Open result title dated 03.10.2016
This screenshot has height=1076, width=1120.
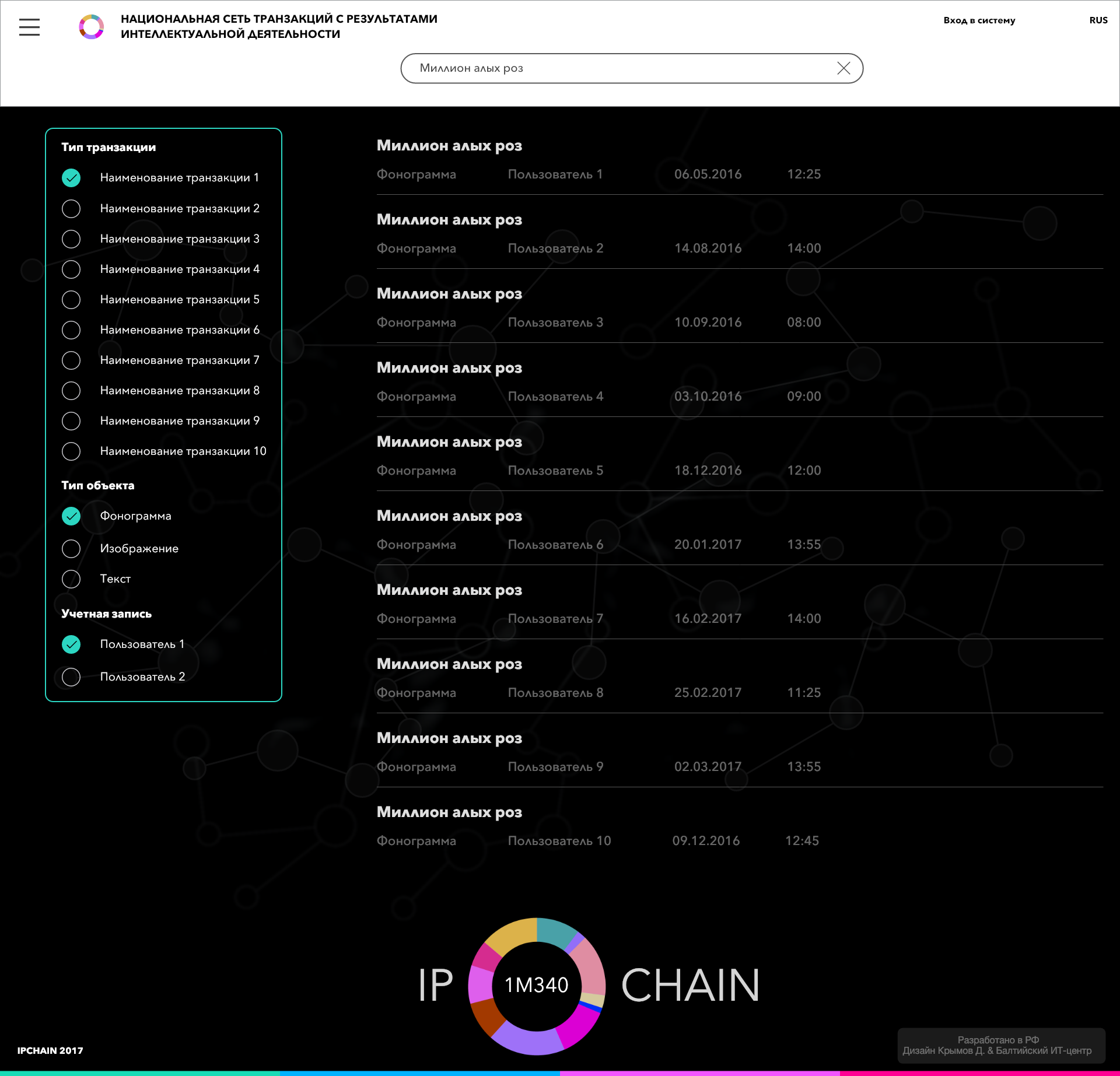pos(449,368)
